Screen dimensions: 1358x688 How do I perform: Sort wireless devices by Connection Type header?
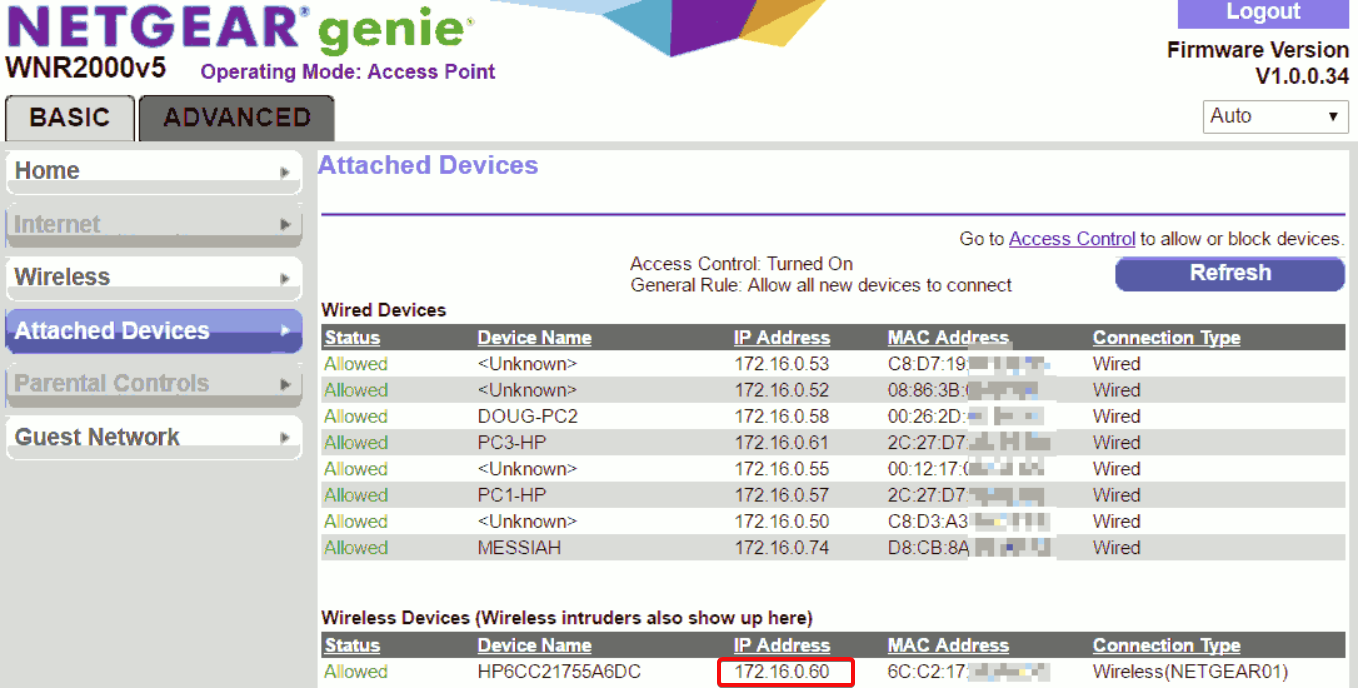(x=1166, y=646)
